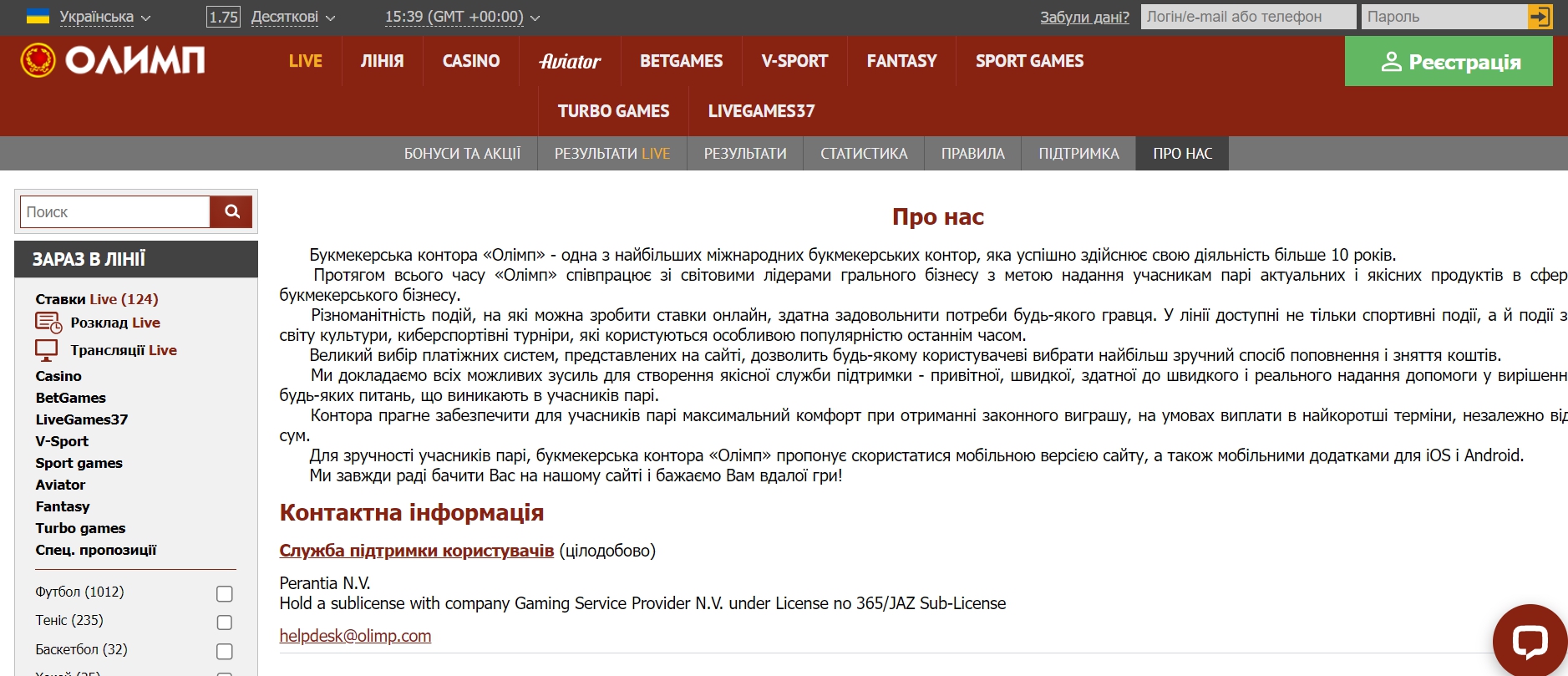The height and width of the screenshot is (676, 1568).
Task: Open the sidebar BetGames link
Action: click(x=71, y=398)
